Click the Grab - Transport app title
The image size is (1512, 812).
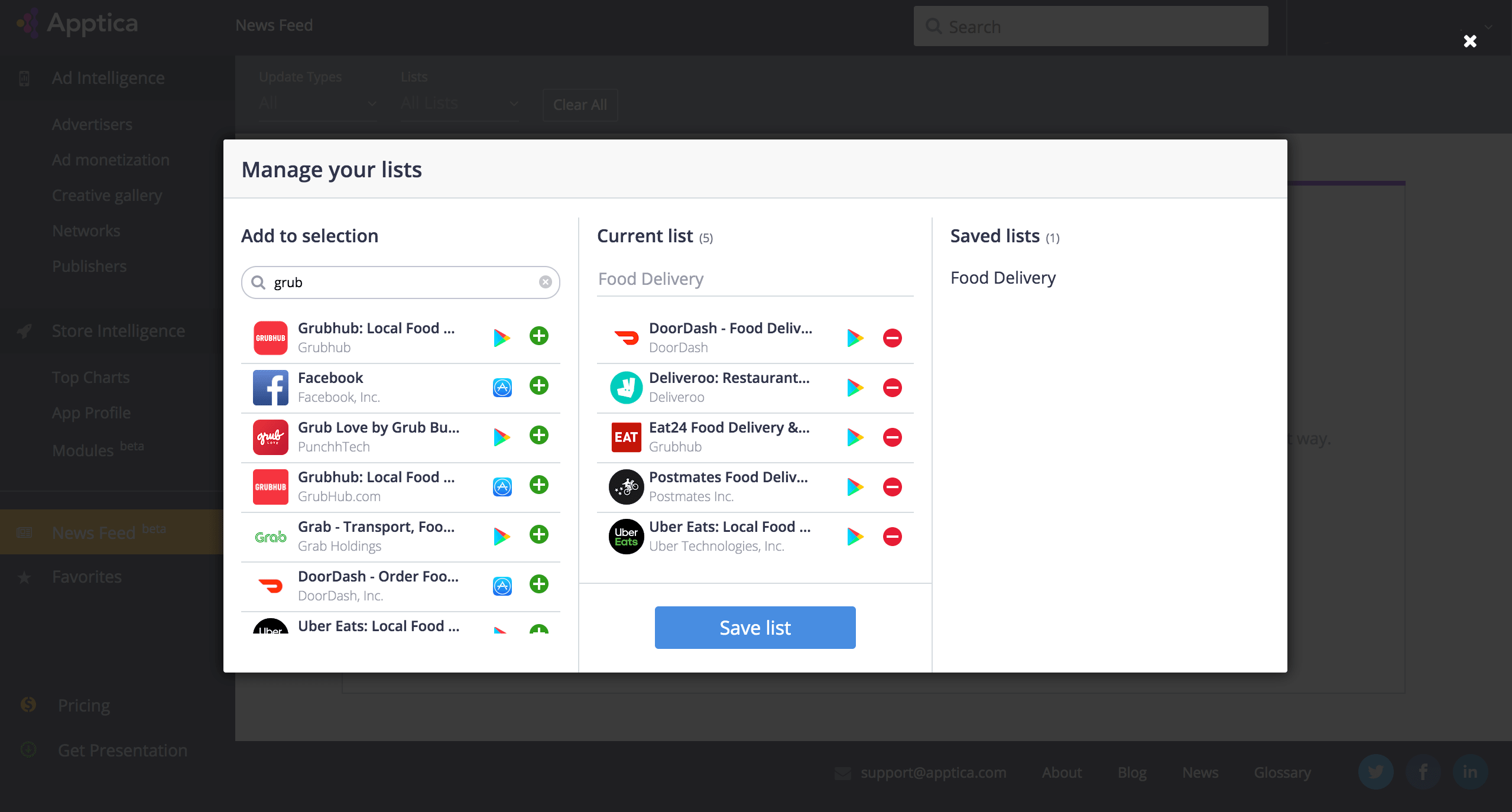(376, 527)
